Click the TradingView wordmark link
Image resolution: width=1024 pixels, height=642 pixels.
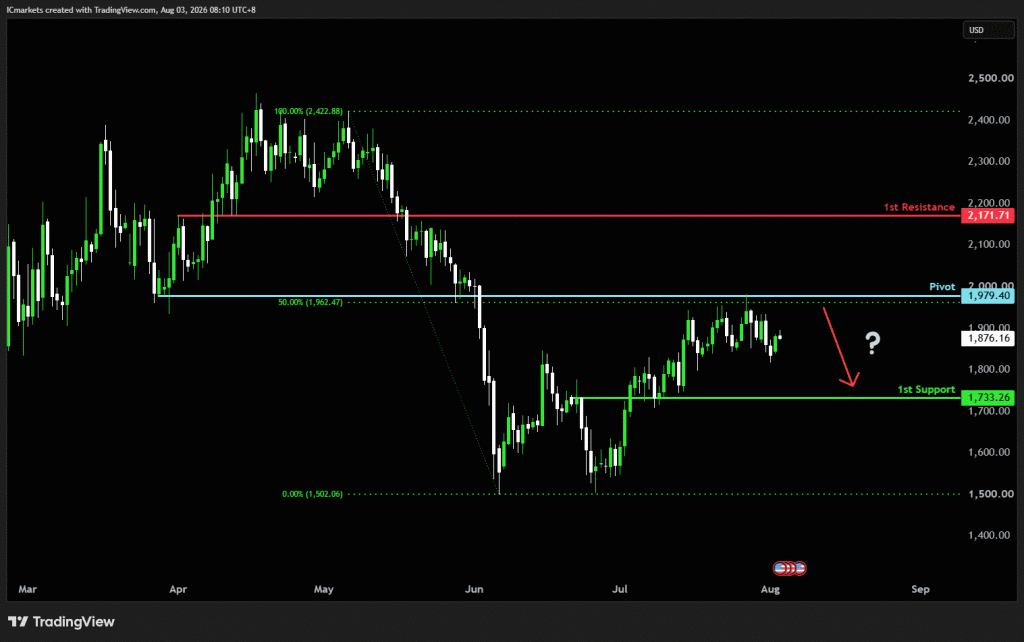click(74, 622)
